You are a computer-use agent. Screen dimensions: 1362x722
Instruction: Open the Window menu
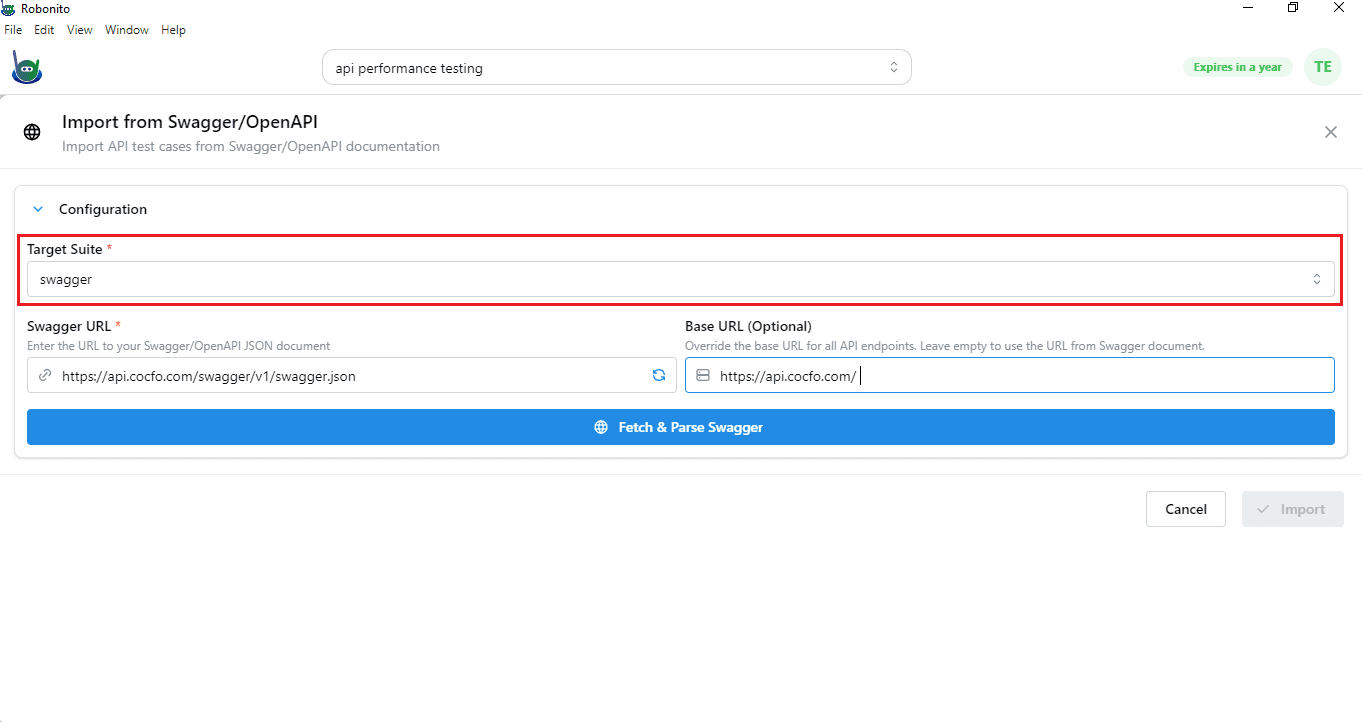(x=127, y=30)
